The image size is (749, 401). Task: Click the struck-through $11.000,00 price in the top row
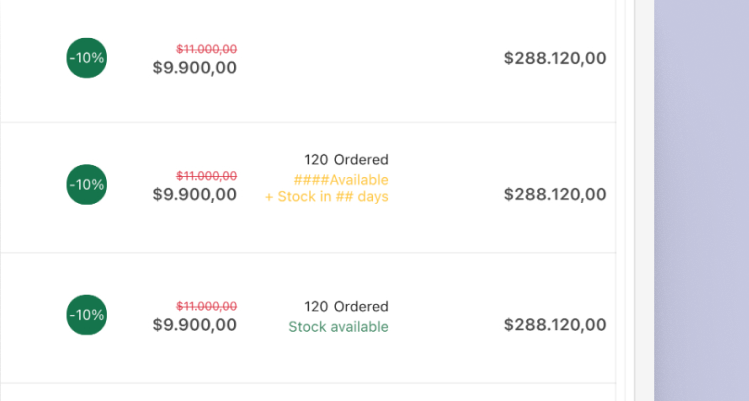(x=206, y=49)
